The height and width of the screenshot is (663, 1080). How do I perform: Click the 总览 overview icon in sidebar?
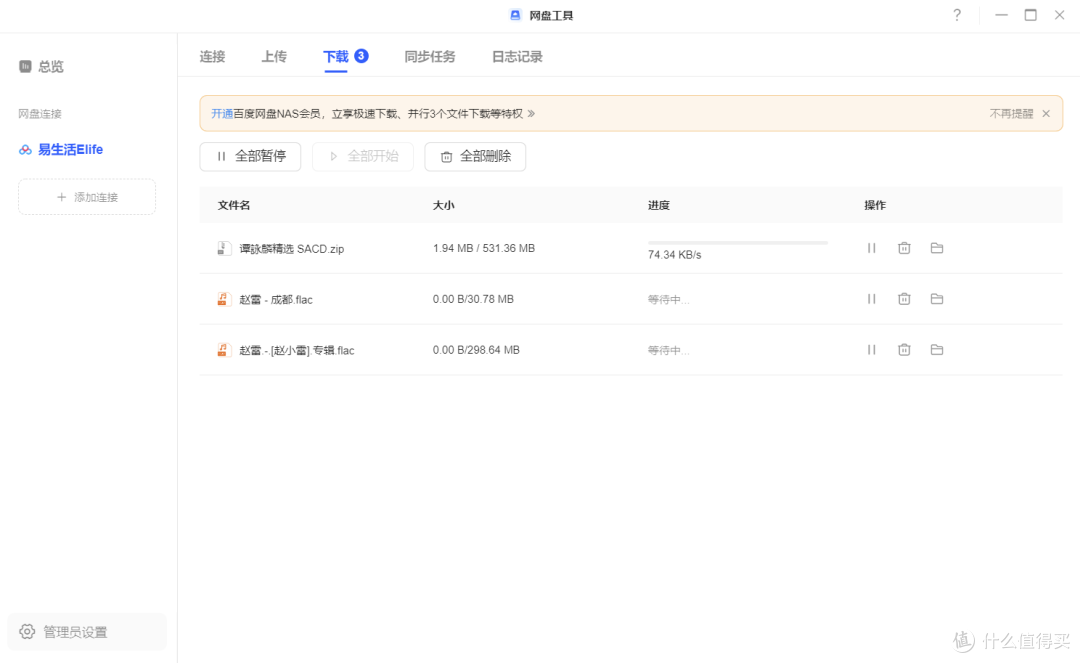(25, 66)
